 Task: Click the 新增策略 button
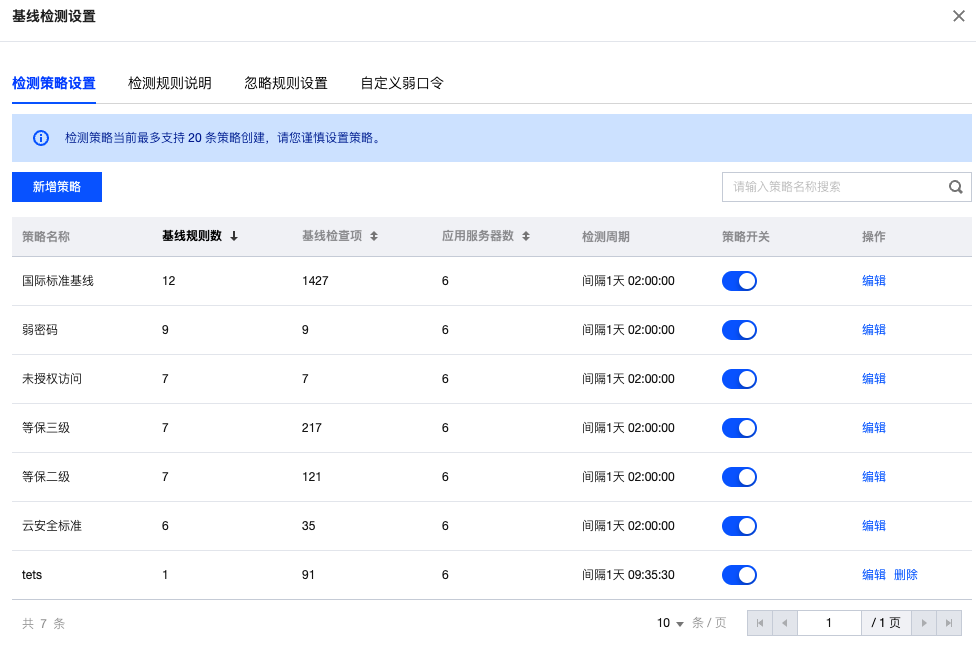pyautogui.click(x=57, y=187)
